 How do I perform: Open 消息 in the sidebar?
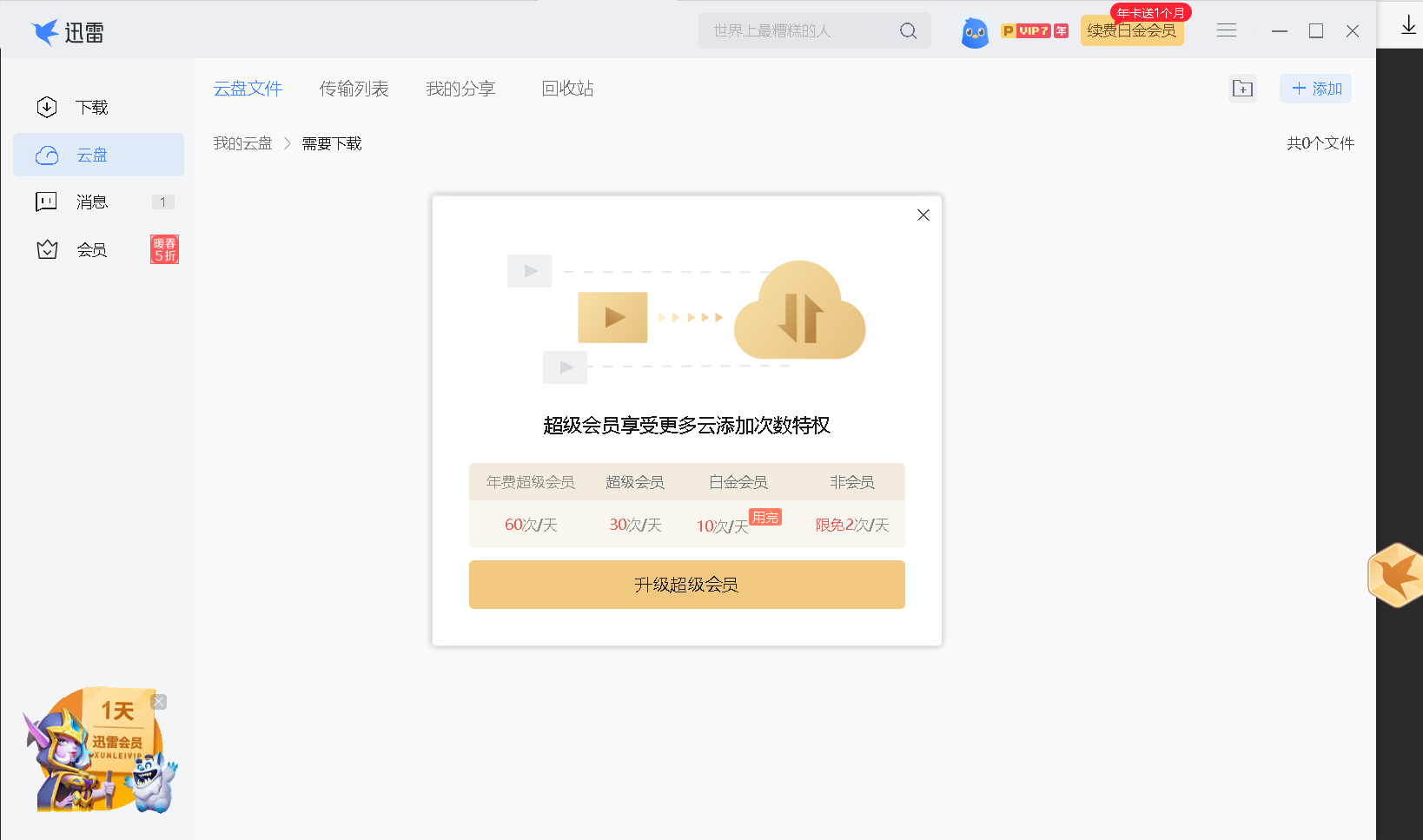(91, 202)
